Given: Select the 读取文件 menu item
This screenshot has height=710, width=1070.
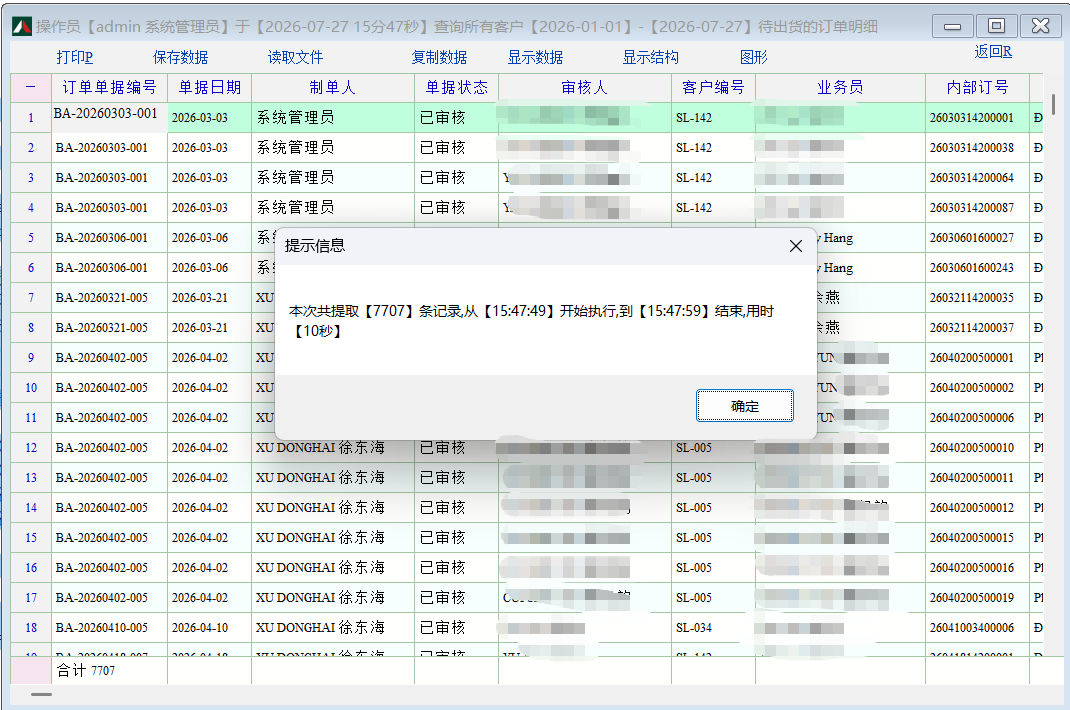Looking at the screenshot, I should (x=295, y=57).
